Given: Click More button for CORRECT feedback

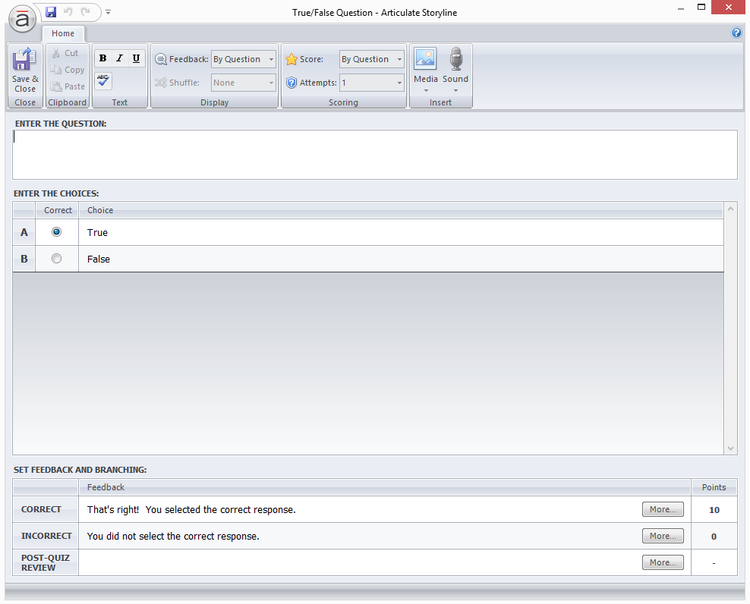Looking at the screenshot, I should tap(663, 509).
